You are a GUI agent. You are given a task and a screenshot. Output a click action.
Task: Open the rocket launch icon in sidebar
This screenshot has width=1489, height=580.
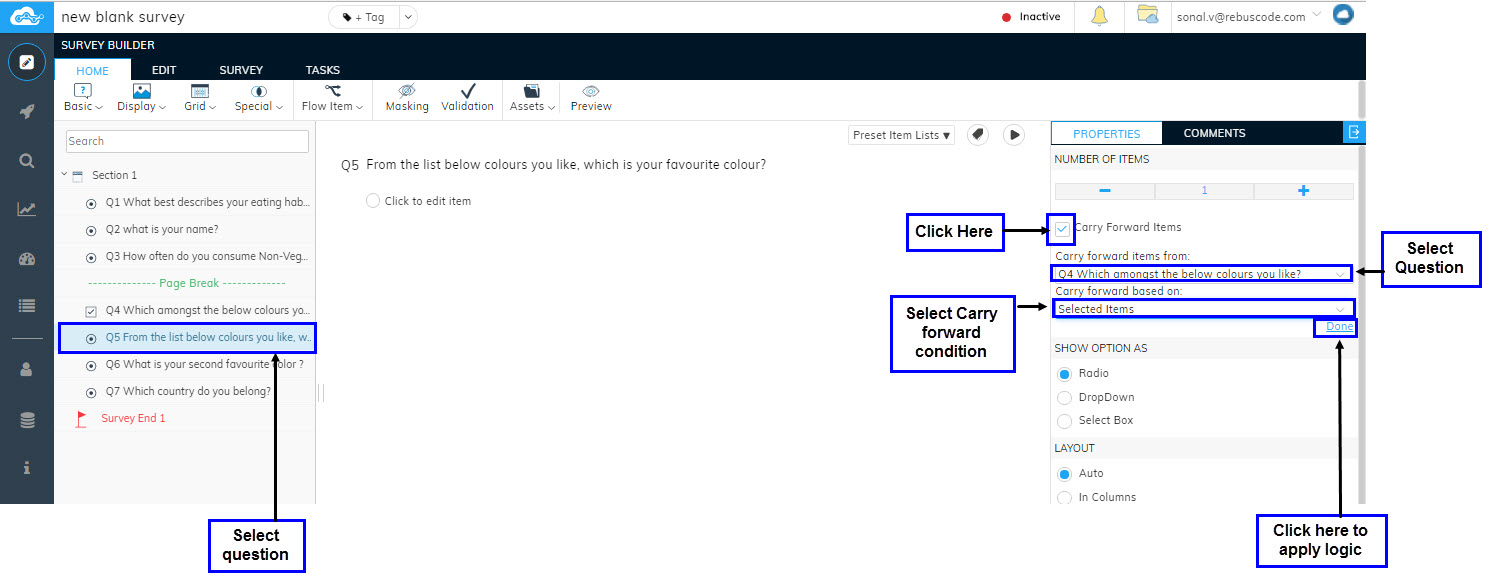27,111
